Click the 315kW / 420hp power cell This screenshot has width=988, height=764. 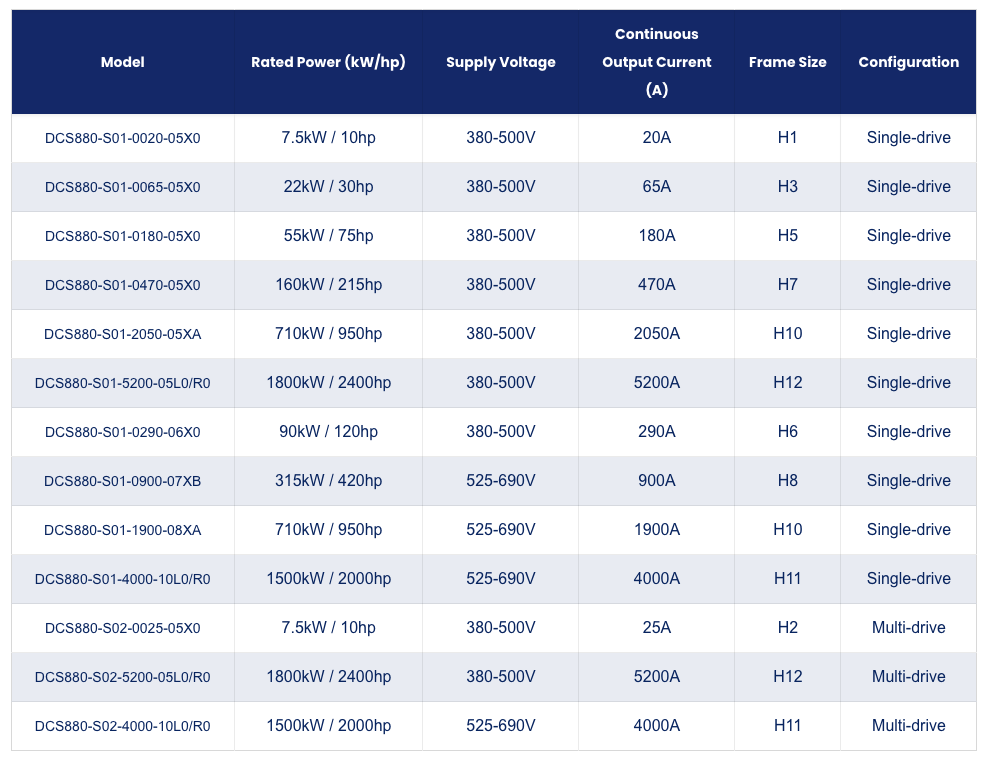click(328, 481)
